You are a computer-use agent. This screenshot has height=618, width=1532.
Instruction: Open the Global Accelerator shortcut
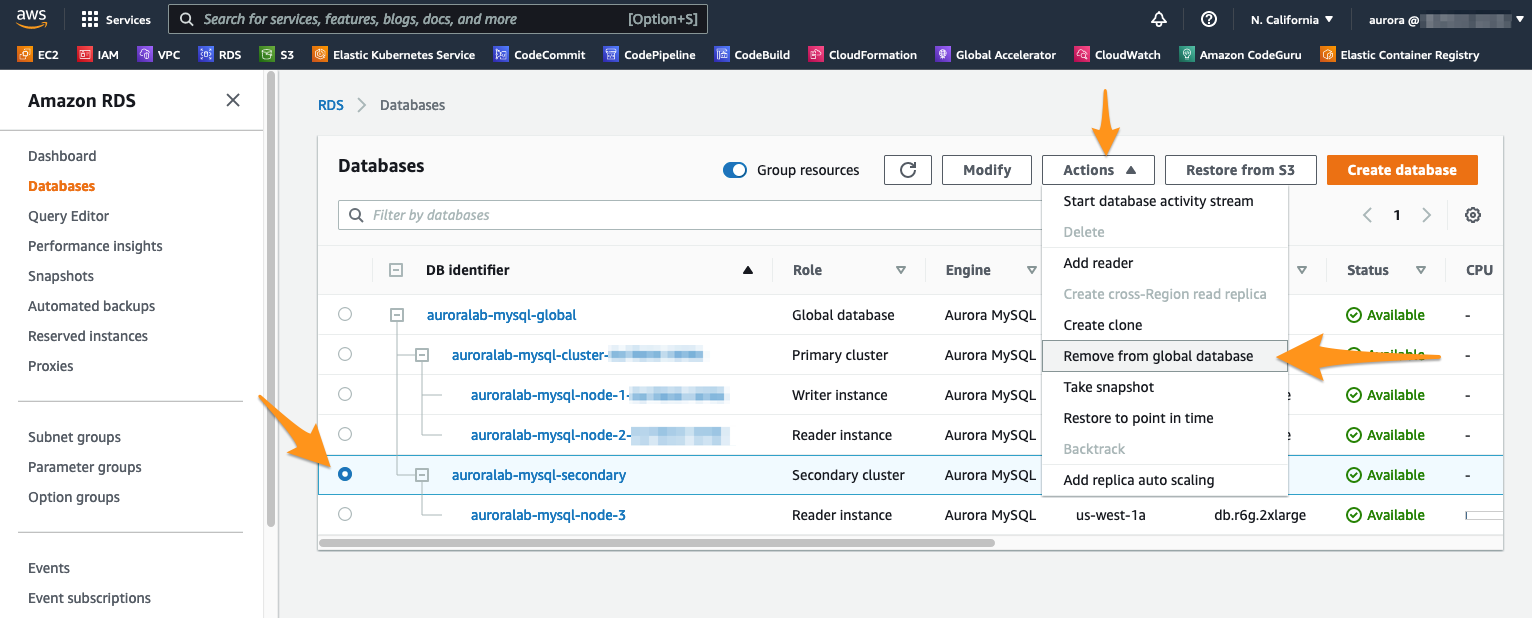pyautogui.click(x=996, y=55)
